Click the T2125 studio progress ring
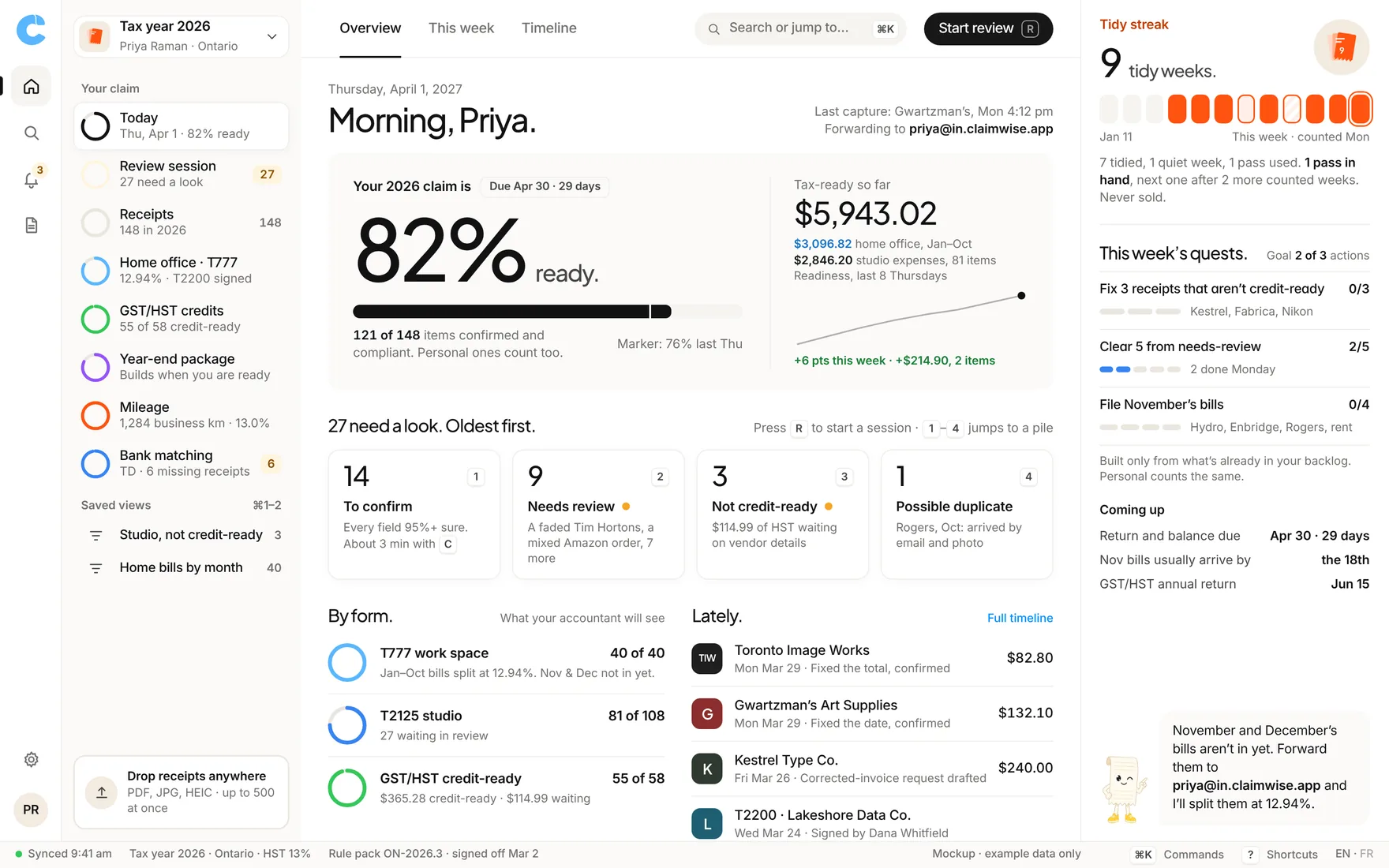 click(347, 725)
